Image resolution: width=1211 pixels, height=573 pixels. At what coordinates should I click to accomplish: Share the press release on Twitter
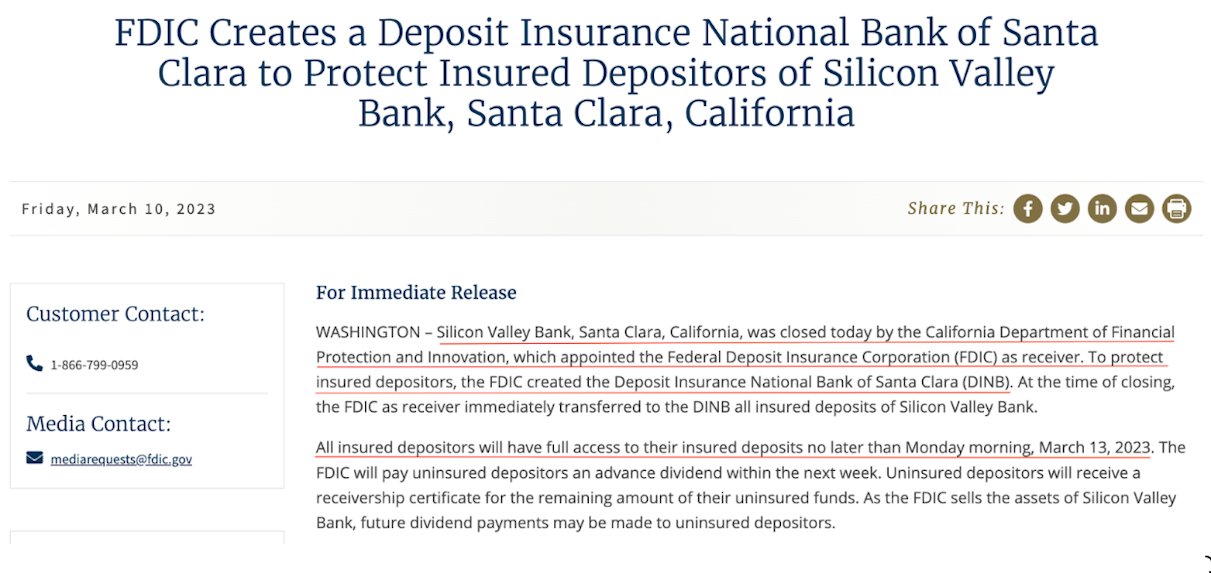[1065, 208]
